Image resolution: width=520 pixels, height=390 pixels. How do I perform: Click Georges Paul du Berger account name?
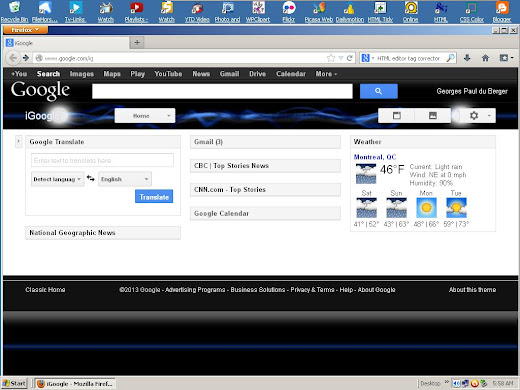(x=472, y=91)
